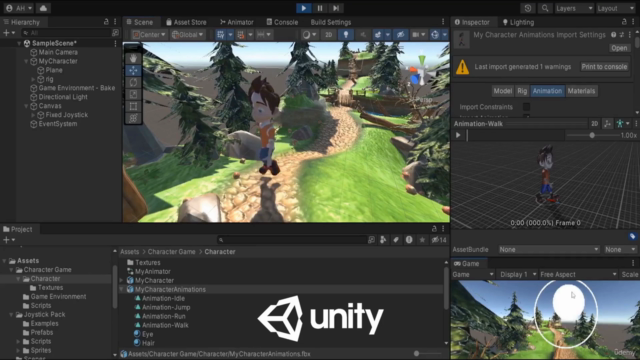Switch to the Console tab

click(282, 22)
